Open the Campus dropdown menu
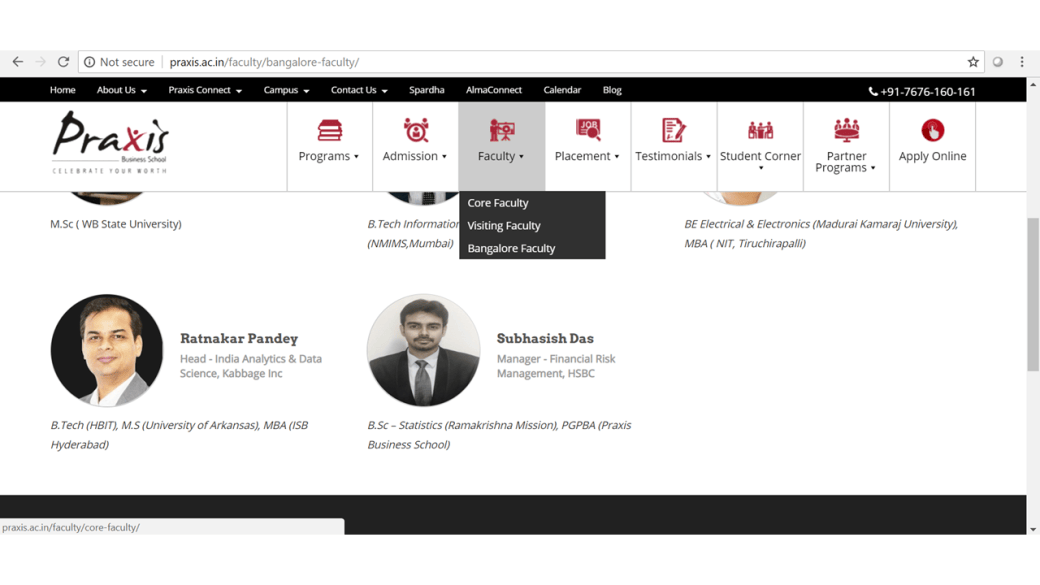 (287, 90)
